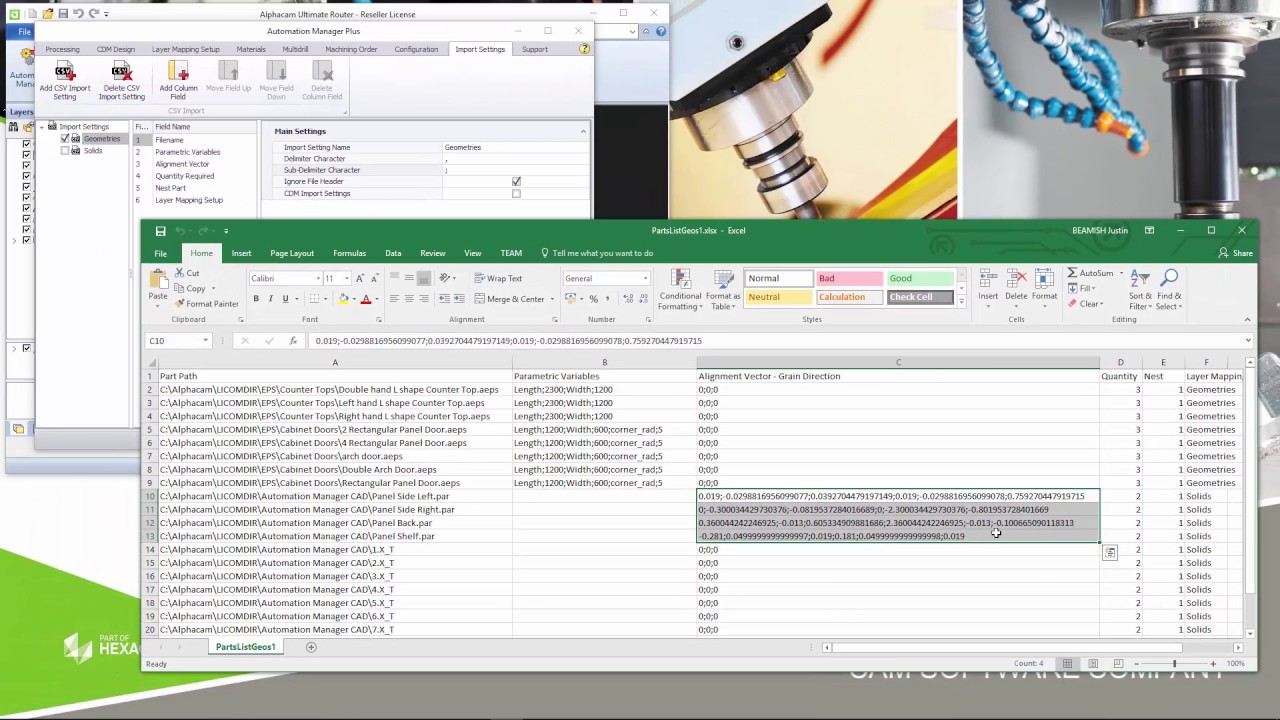This screenshot has height=720, width=1280.
Task: Open the General number format dropdown
Action: pos(645,279)
